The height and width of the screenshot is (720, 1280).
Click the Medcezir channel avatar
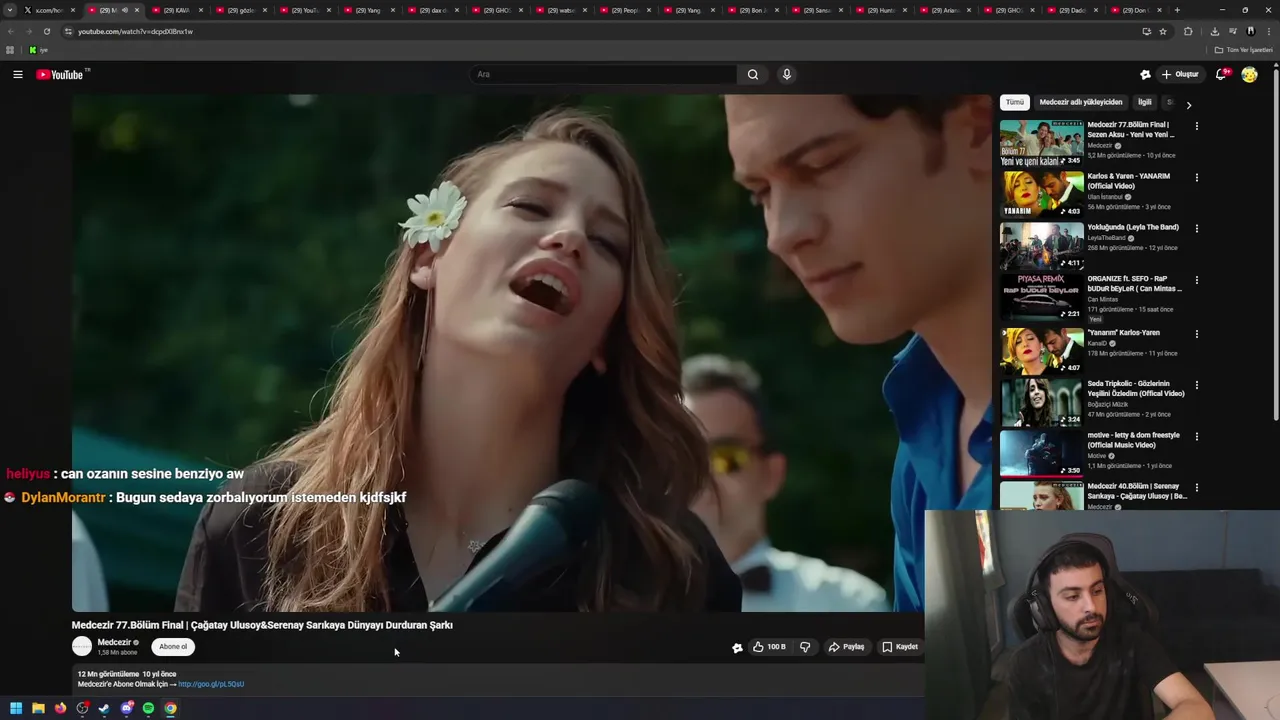pyautogui.click(x=82, y=647)
